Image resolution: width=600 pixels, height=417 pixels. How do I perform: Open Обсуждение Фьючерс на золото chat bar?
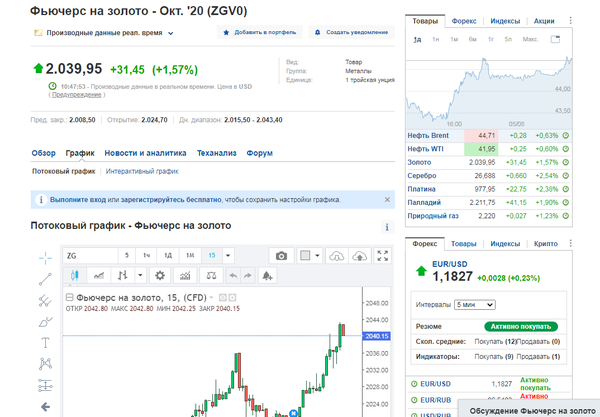[x=529, y=409]
